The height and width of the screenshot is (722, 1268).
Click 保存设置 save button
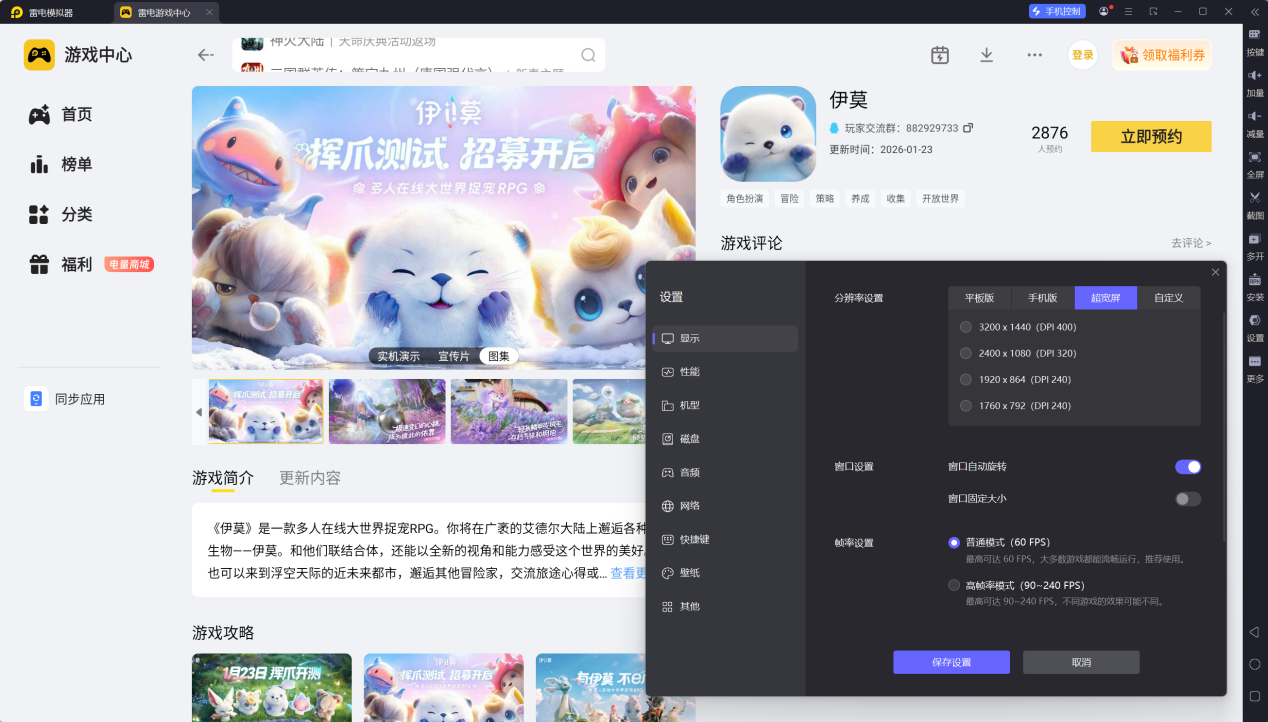(x=951, y=662)
